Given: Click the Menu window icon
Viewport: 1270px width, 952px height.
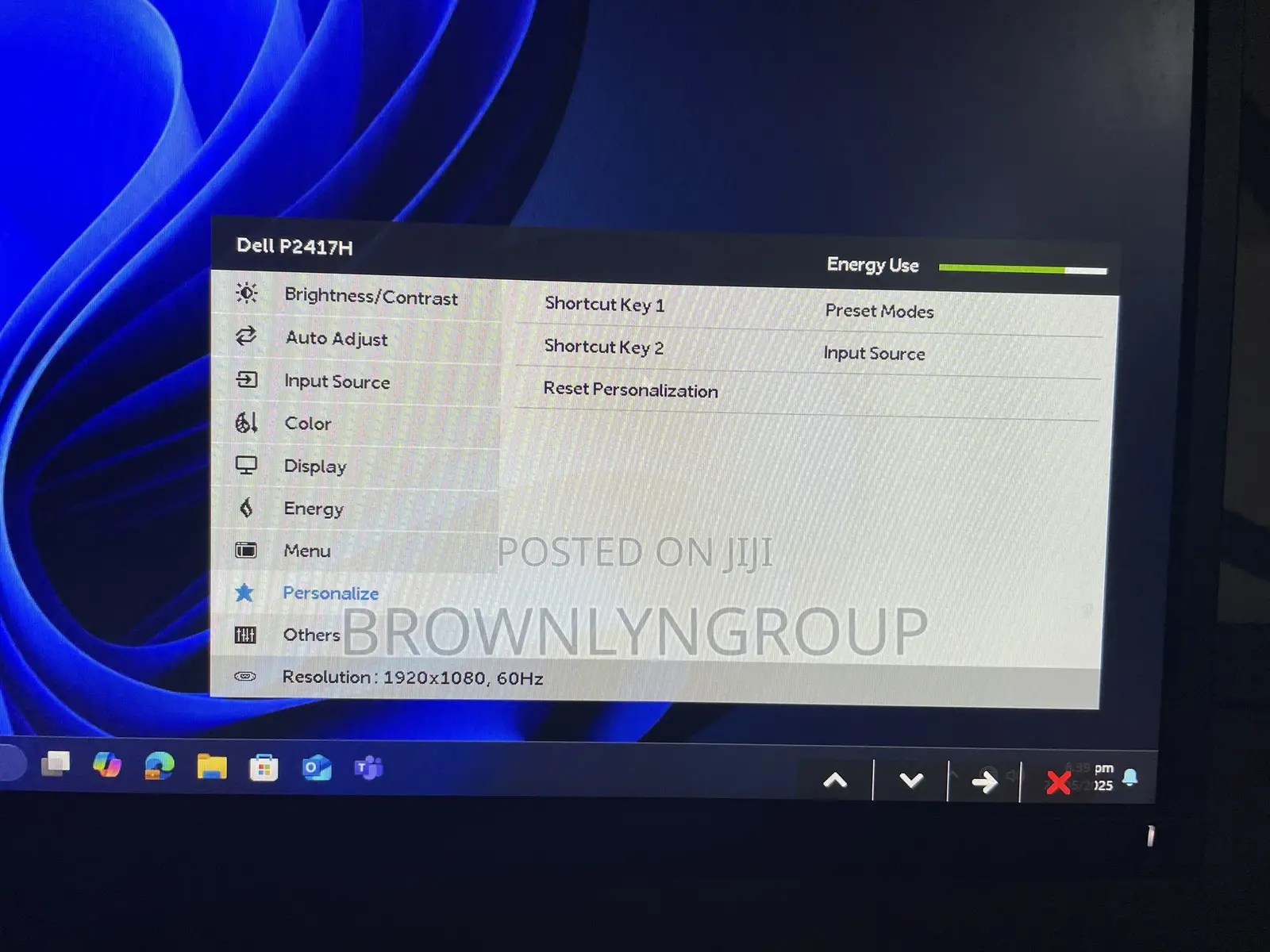Looking at the screenshot, I should (246, 550).
